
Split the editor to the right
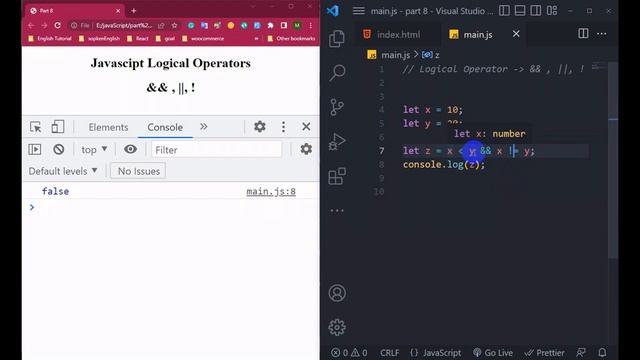point(583,33)
